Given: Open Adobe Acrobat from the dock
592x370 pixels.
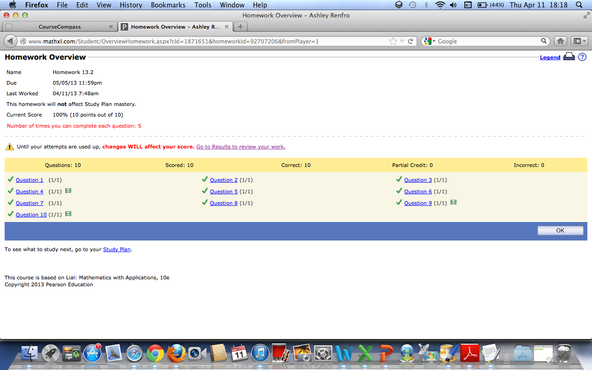Looking at the screenshot, I should pyautogui.click(x=470, y=354).
